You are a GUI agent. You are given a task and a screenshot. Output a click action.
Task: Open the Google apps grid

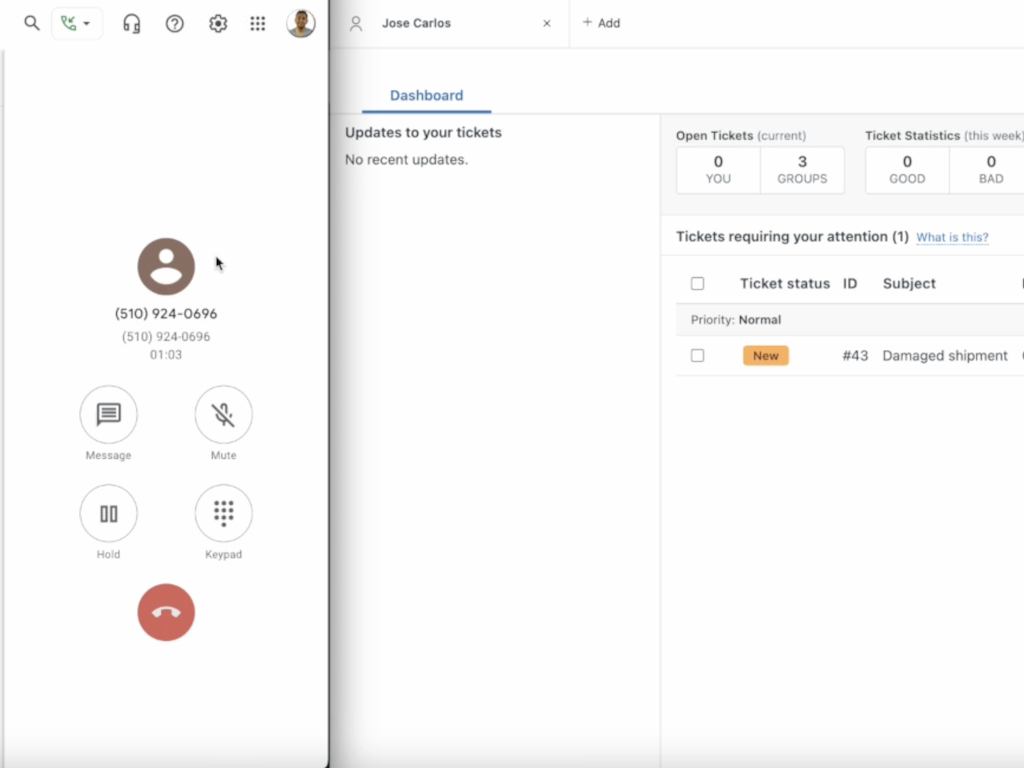258,23
